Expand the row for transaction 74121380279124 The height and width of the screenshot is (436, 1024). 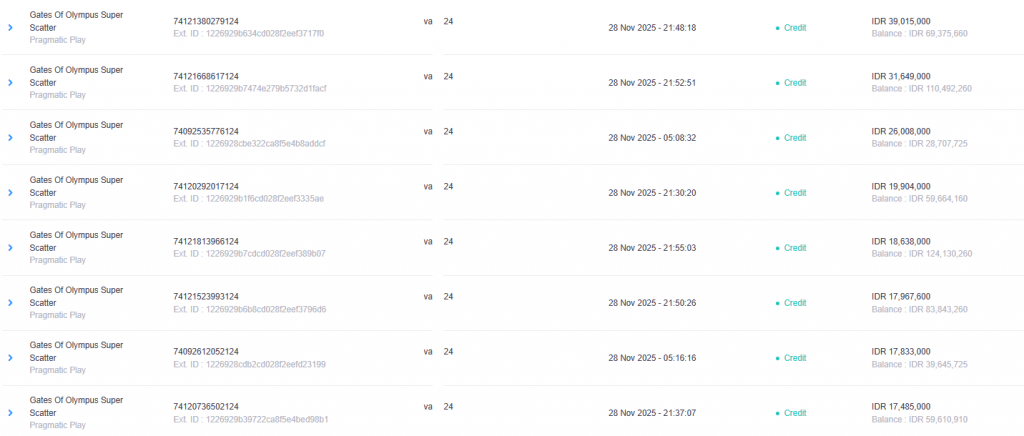pos(10,28)
